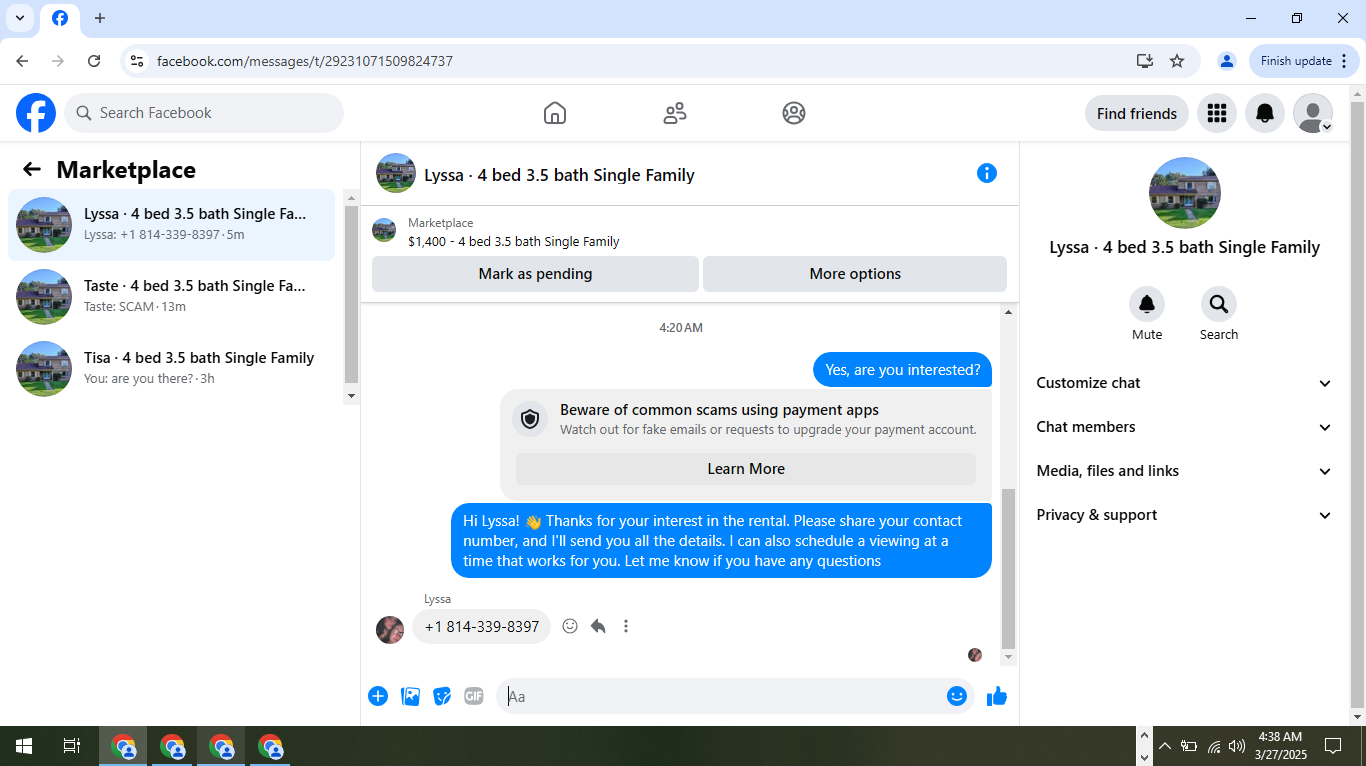Expand Media, files and links section
Image resolution: width=1366 pixels, height=766 pixels.
click(1185, 471)
